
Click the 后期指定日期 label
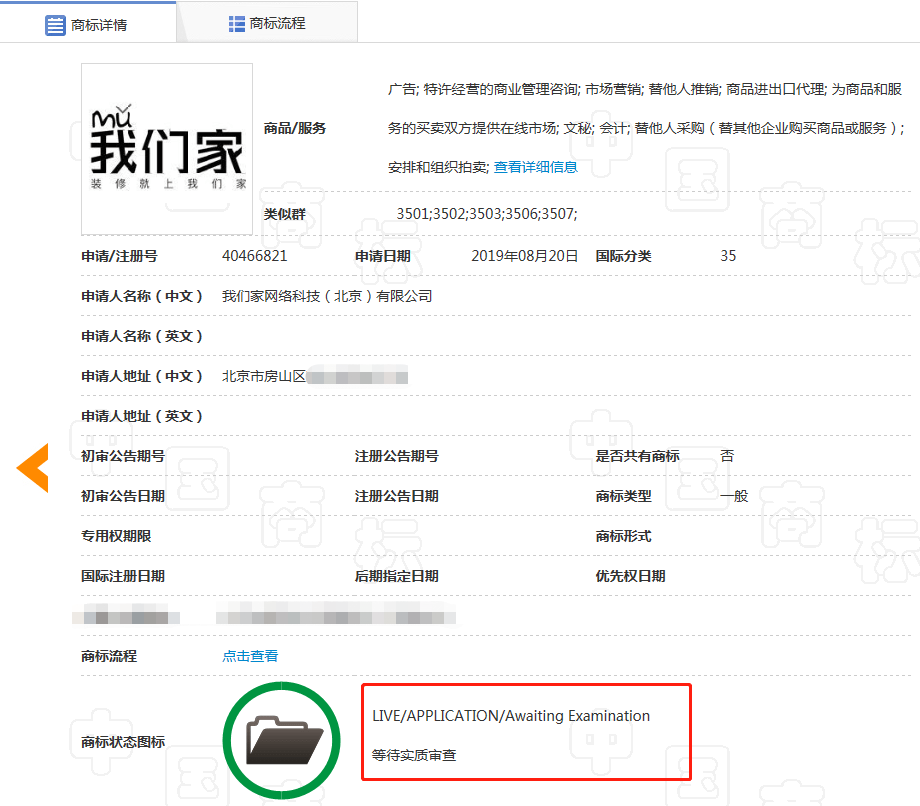397,576
